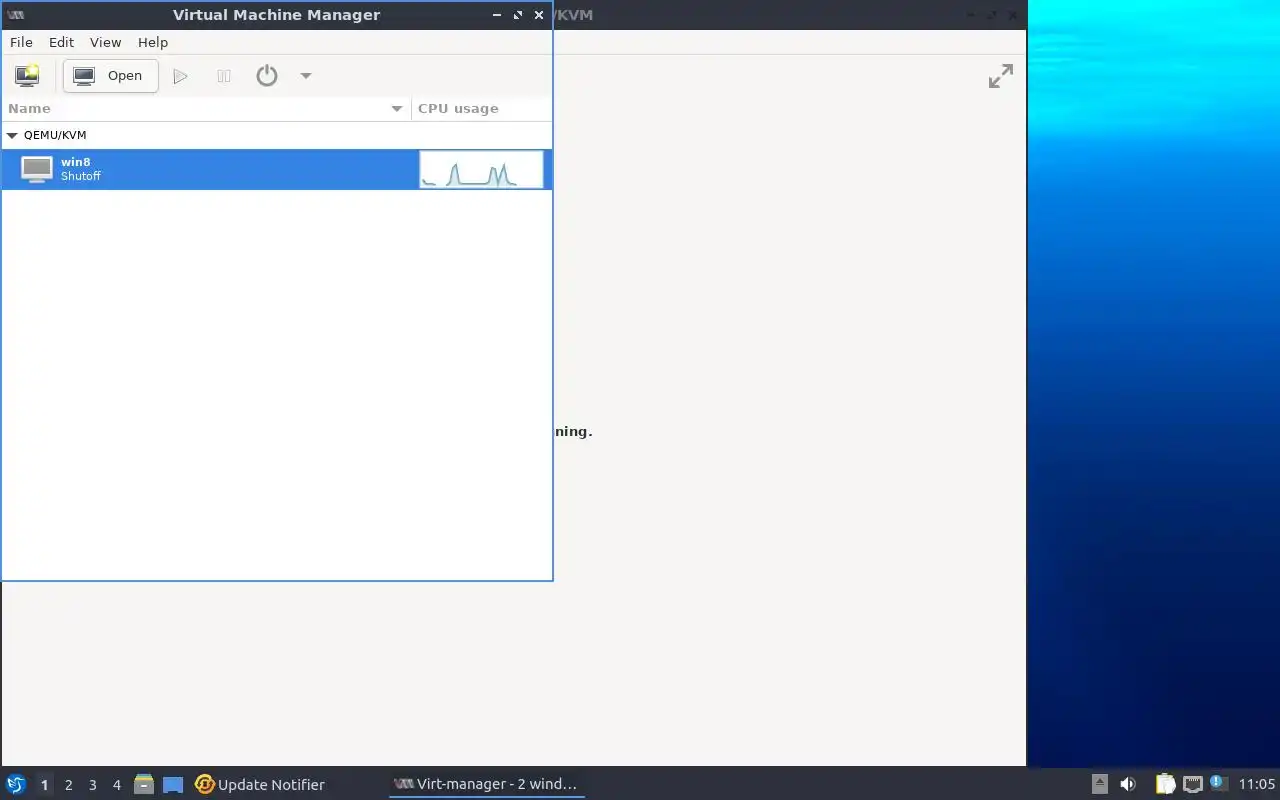Screen dimensions: 1280x800
Task: Open the volume control tray icon
Action: (1128, 784)
